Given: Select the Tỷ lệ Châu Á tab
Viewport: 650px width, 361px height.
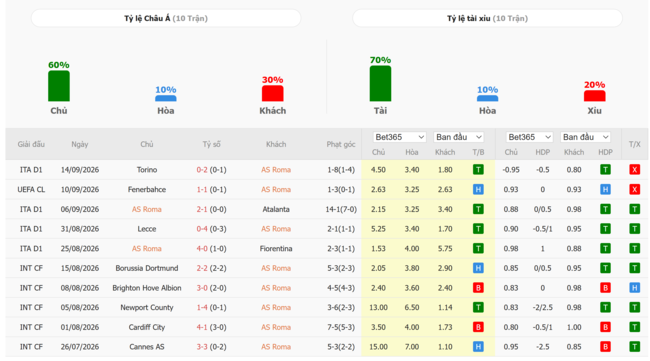Looking at the screenshot, I should point(166,18).
